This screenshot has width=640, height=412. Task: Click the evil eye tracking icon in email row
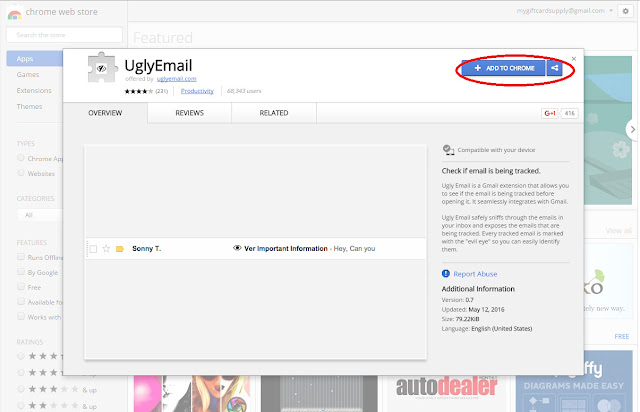pyautogui.click(x=237, y=248)
